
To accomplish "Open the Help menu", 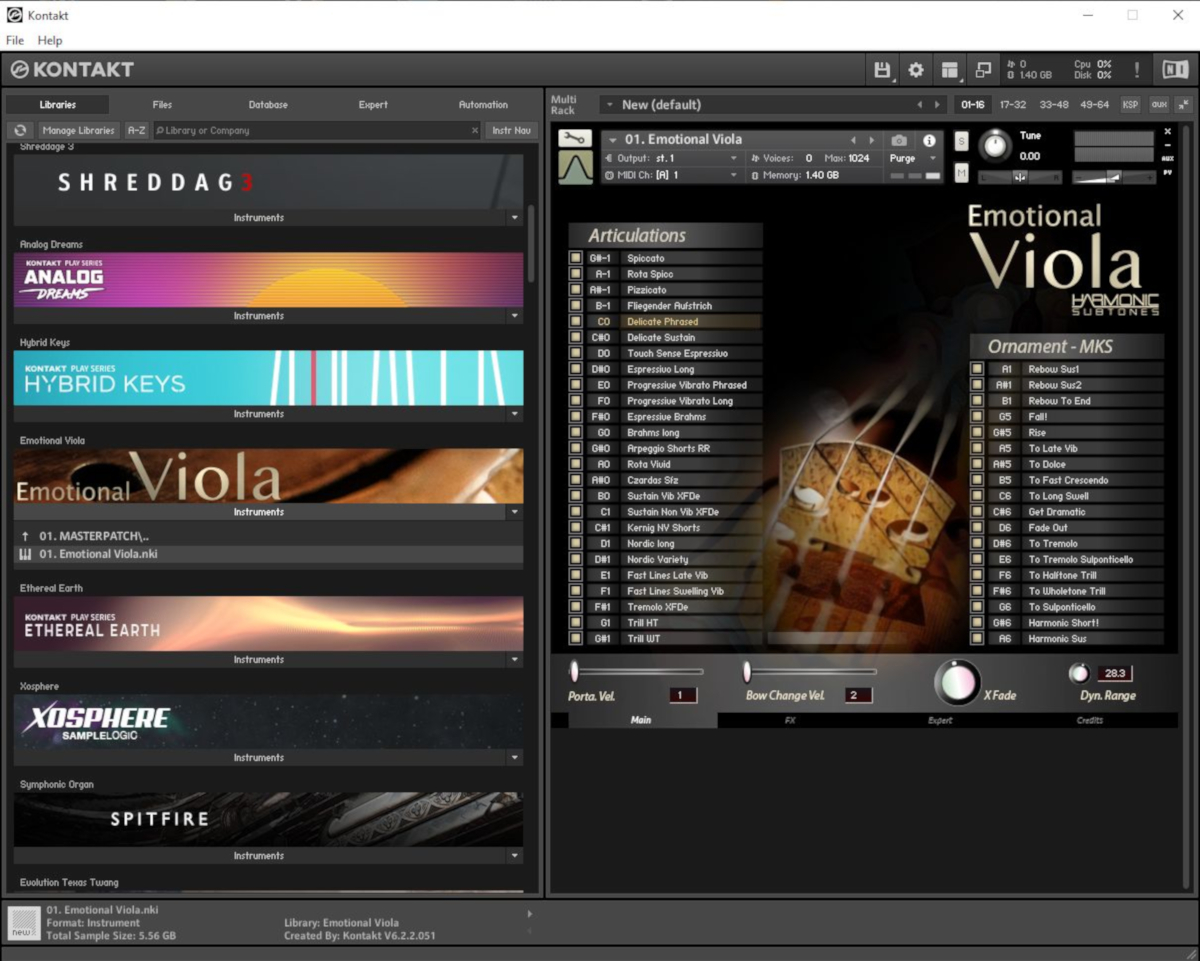I will 50,41.
